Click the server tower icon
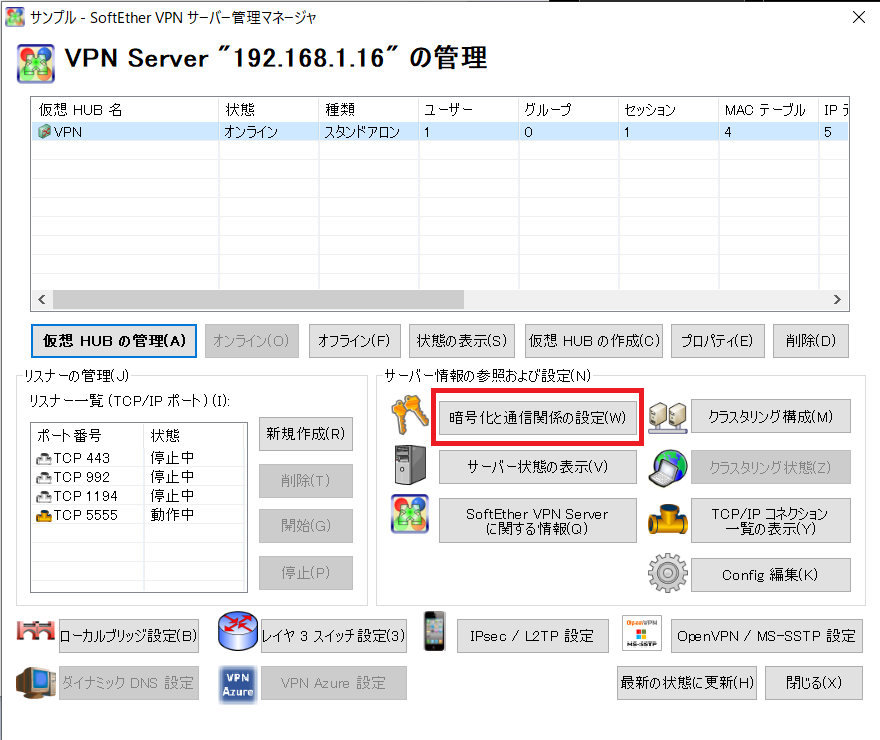The height and width of the screenshot is (740, 880). click(x=410, y=465)
